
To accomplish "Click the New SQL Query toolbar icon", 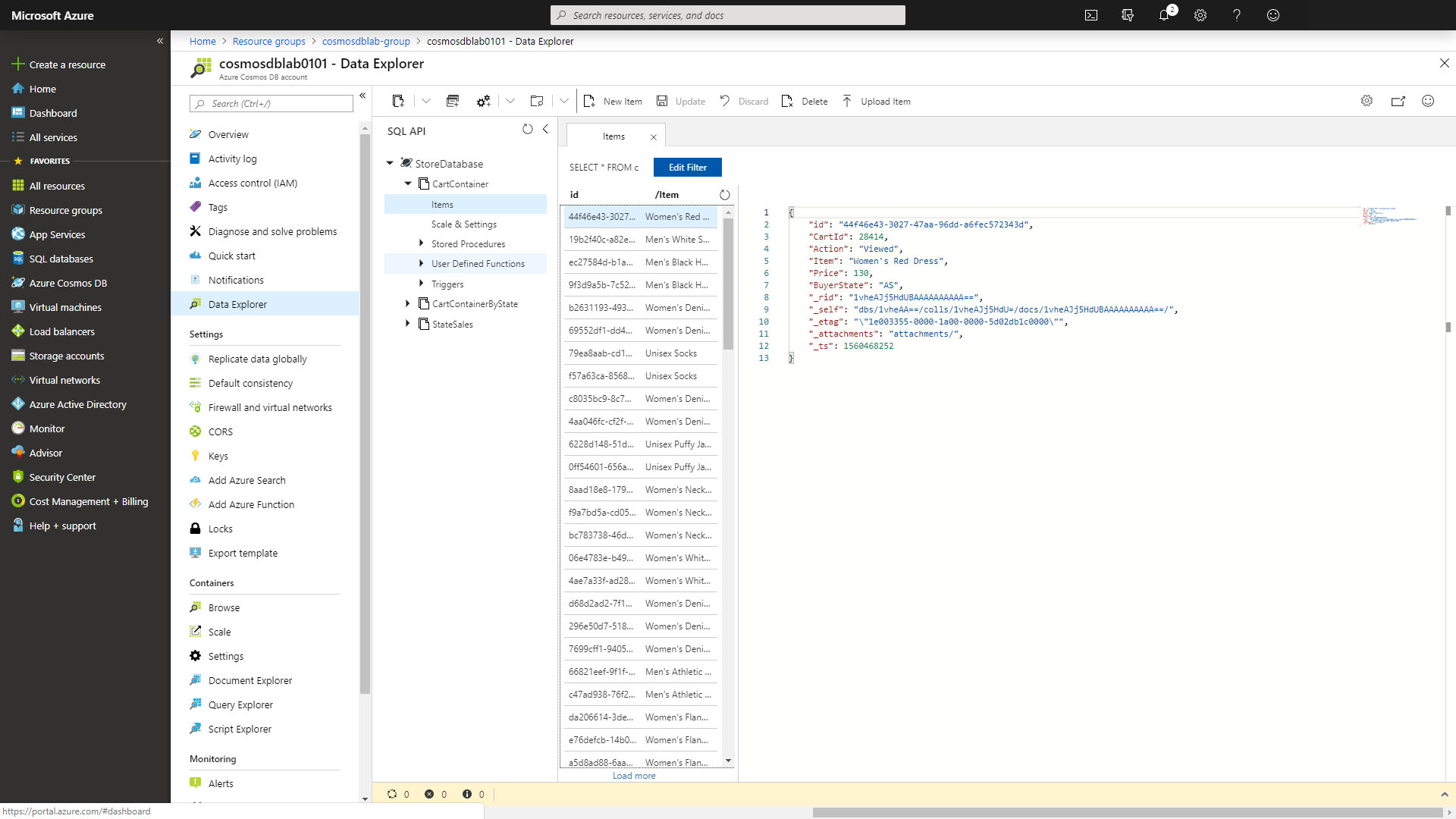I will (453, 101).
